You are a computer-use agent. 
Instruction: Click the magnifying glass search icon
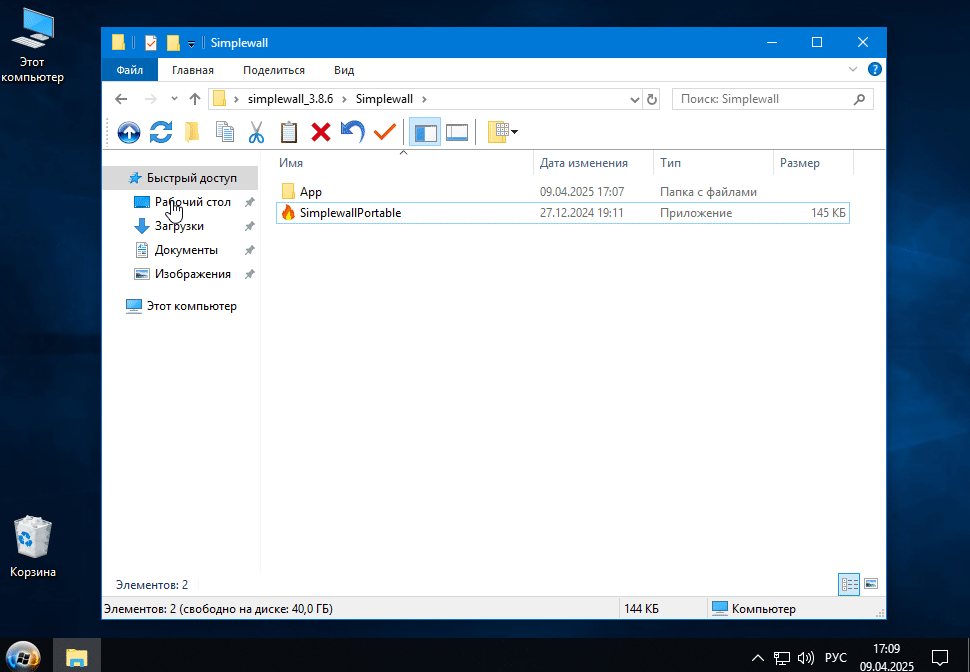coord(859,99)
